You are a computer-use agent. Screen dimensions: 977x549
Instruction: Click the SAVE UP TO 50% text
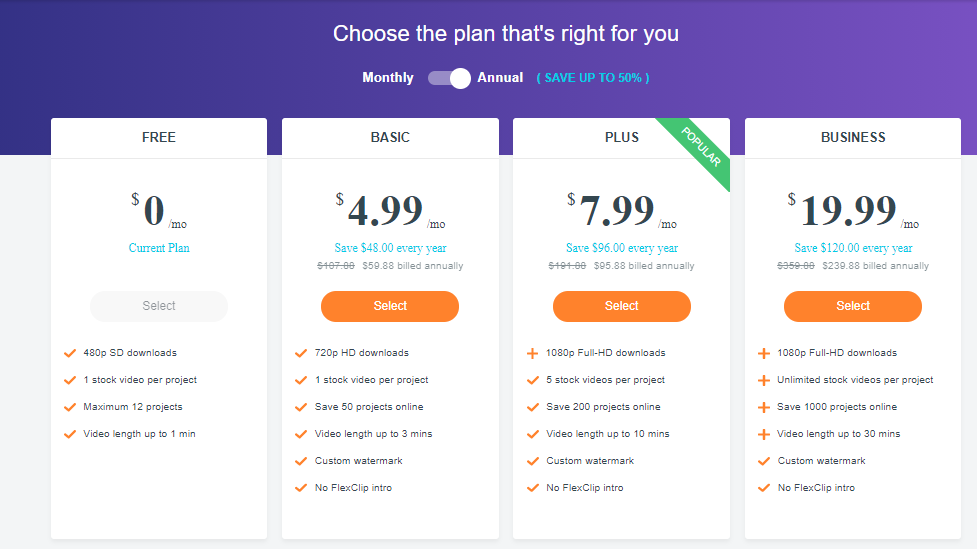click(593, 78)
